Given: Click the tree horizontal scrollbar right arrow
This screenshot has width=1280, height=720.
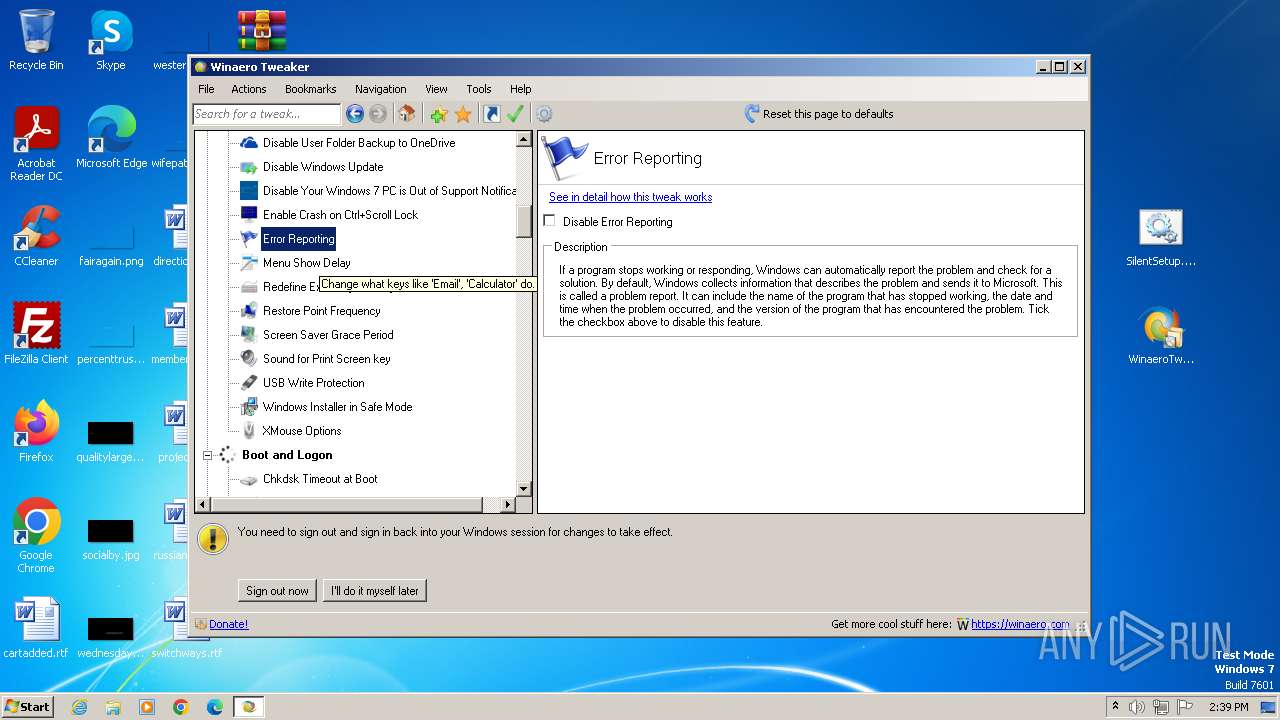Looking at the screenshot, I should [507, 504].
